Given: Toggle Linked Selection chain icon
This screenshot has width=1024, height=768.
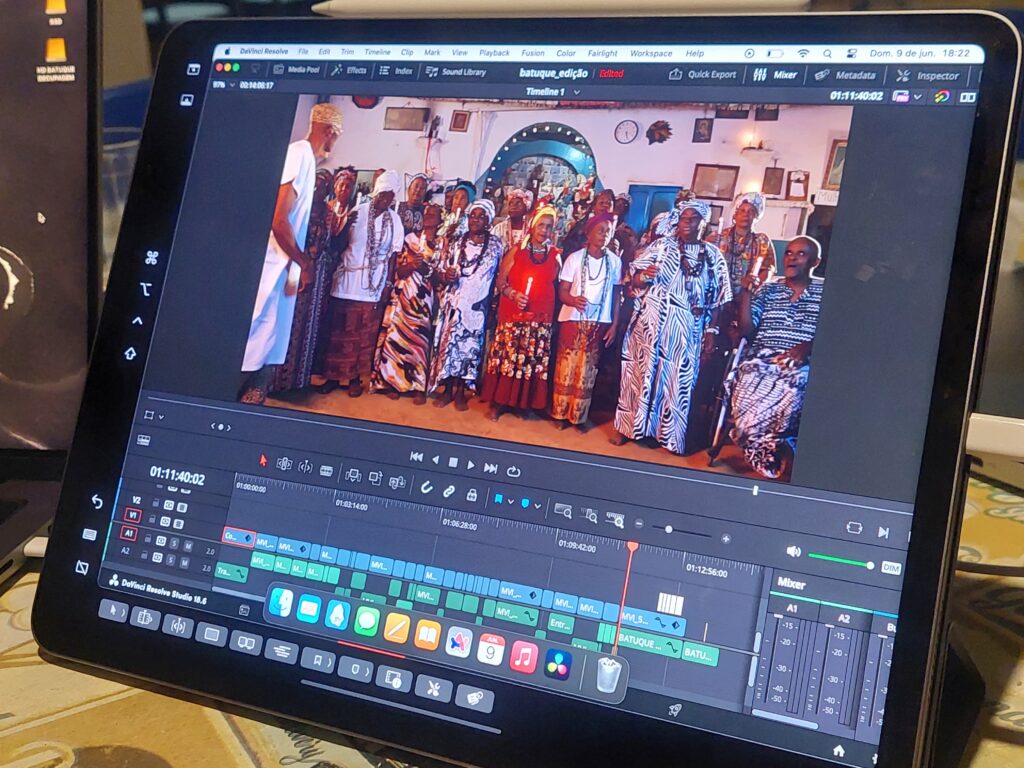Looking at the screenshot, I should [x=449, y=491].
